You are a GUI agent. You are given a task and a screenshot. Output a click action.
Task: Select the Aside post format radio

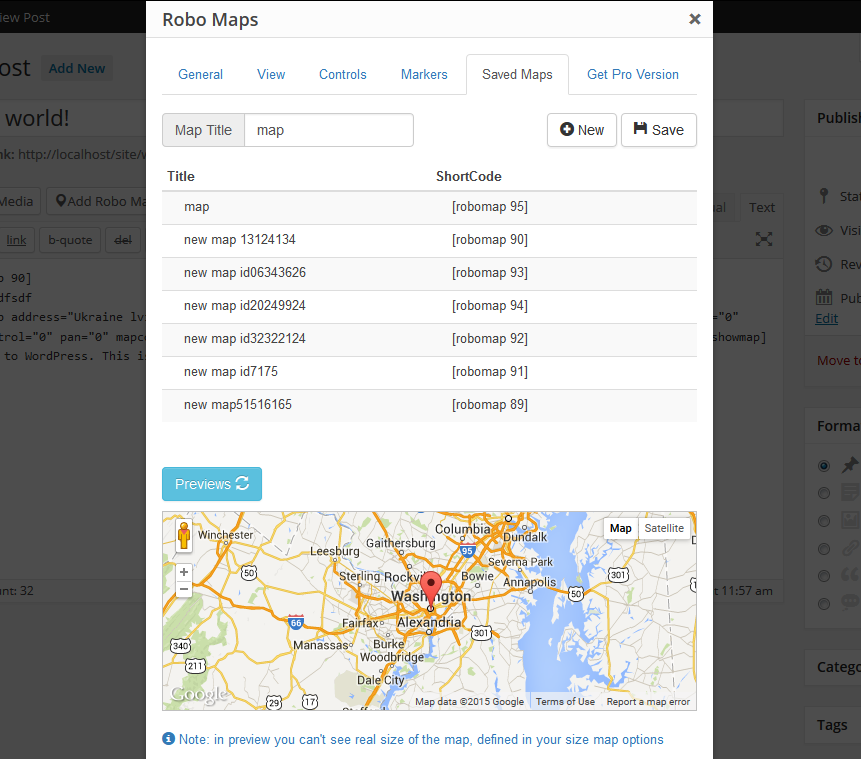pos(824,493)
